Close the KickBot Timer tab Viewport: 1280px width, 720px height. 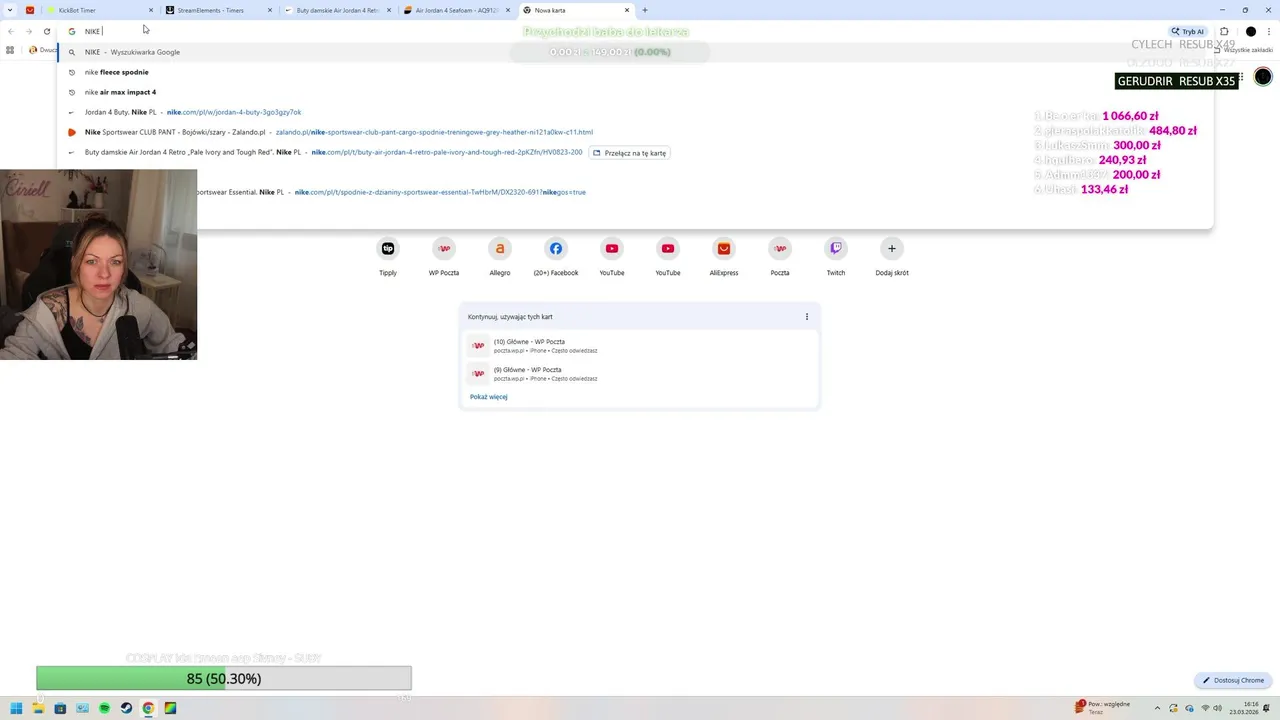pyautogui.click(x=151, y=10)
